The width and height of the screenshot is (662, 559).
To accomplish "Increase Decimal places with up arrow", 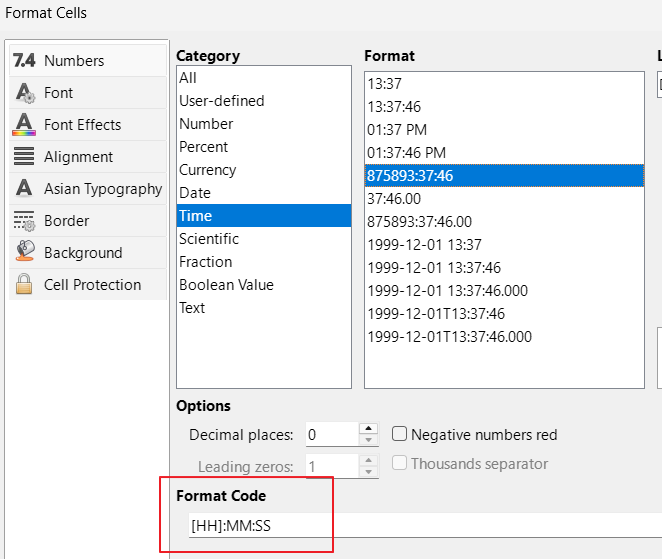I will 369,429.
